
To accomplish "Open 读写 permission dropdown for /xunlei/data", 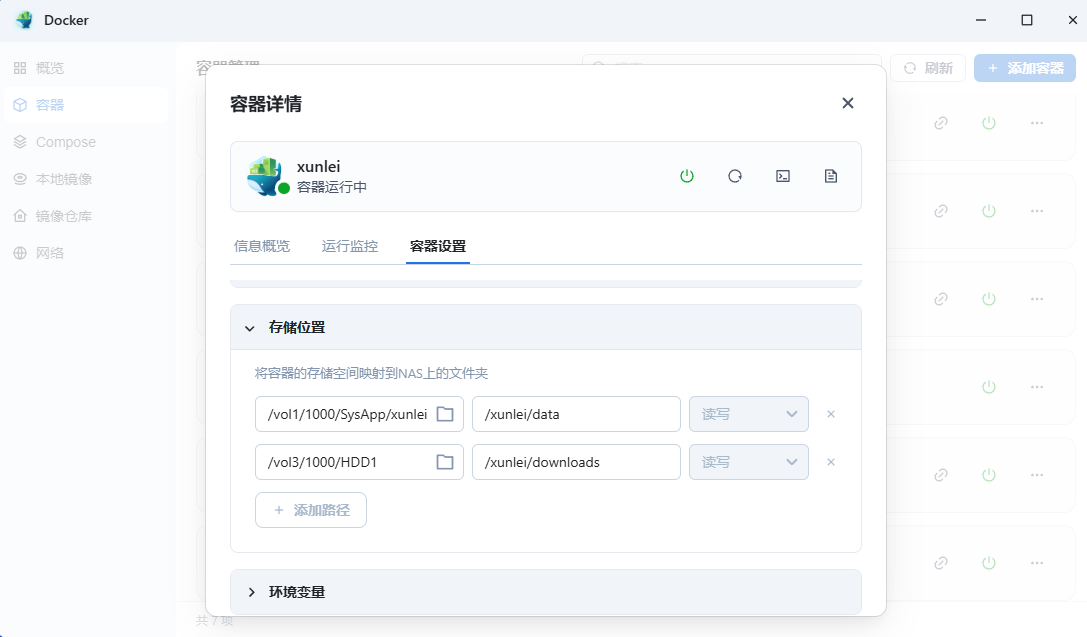I will (749, 414).
